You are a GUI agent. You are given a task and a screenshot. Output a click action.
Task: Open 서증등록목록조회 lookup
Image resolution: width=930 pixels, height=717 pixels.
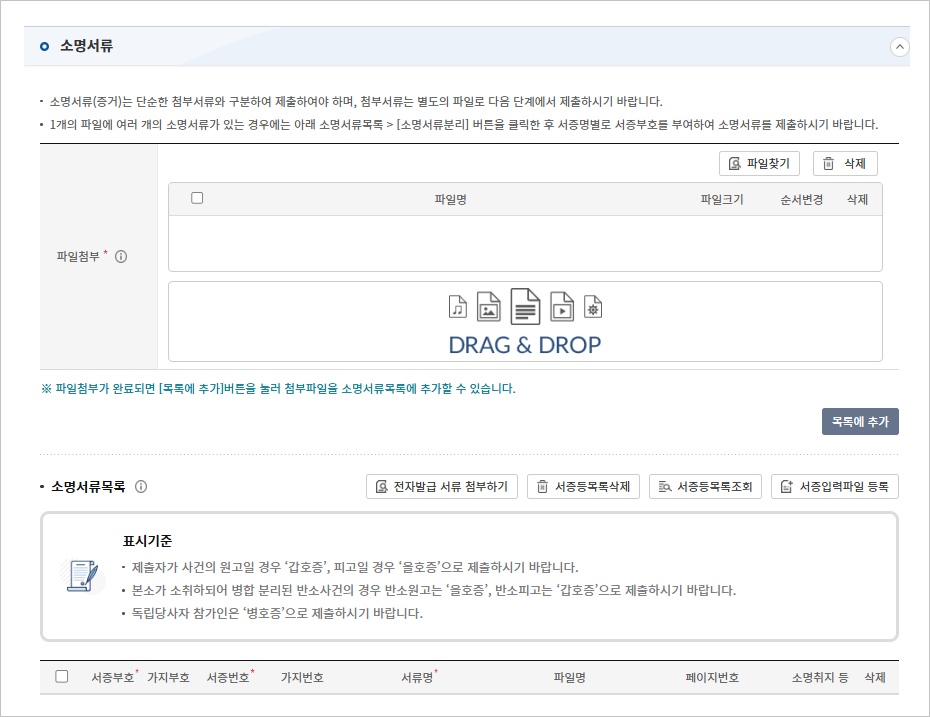click(x=705, y=487)
